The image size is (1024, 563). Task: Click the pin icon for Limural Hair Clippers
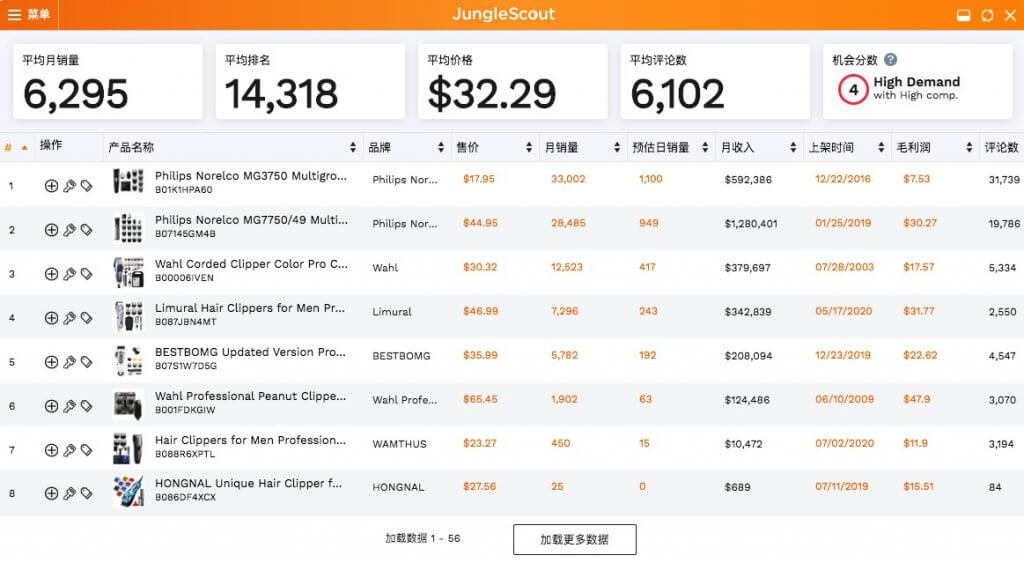69,318
